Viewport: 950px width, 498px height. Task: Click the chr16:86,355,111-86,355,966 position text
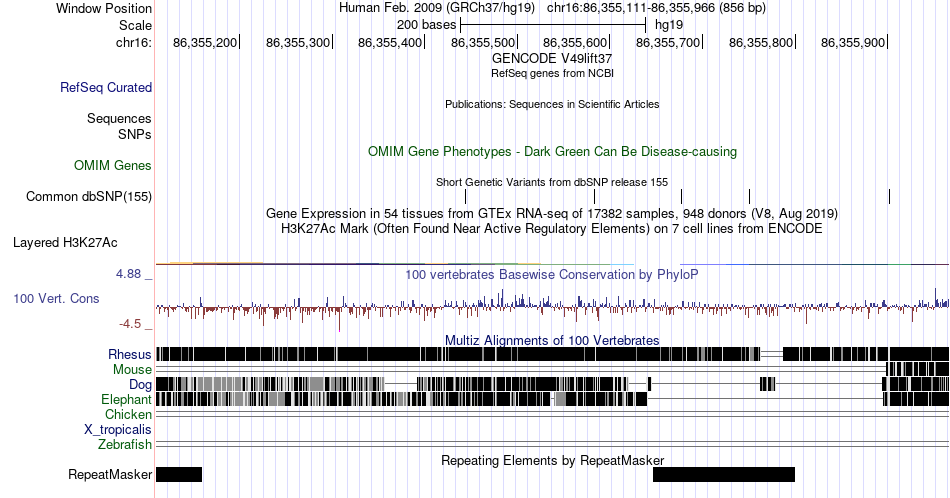click(656, 8)
